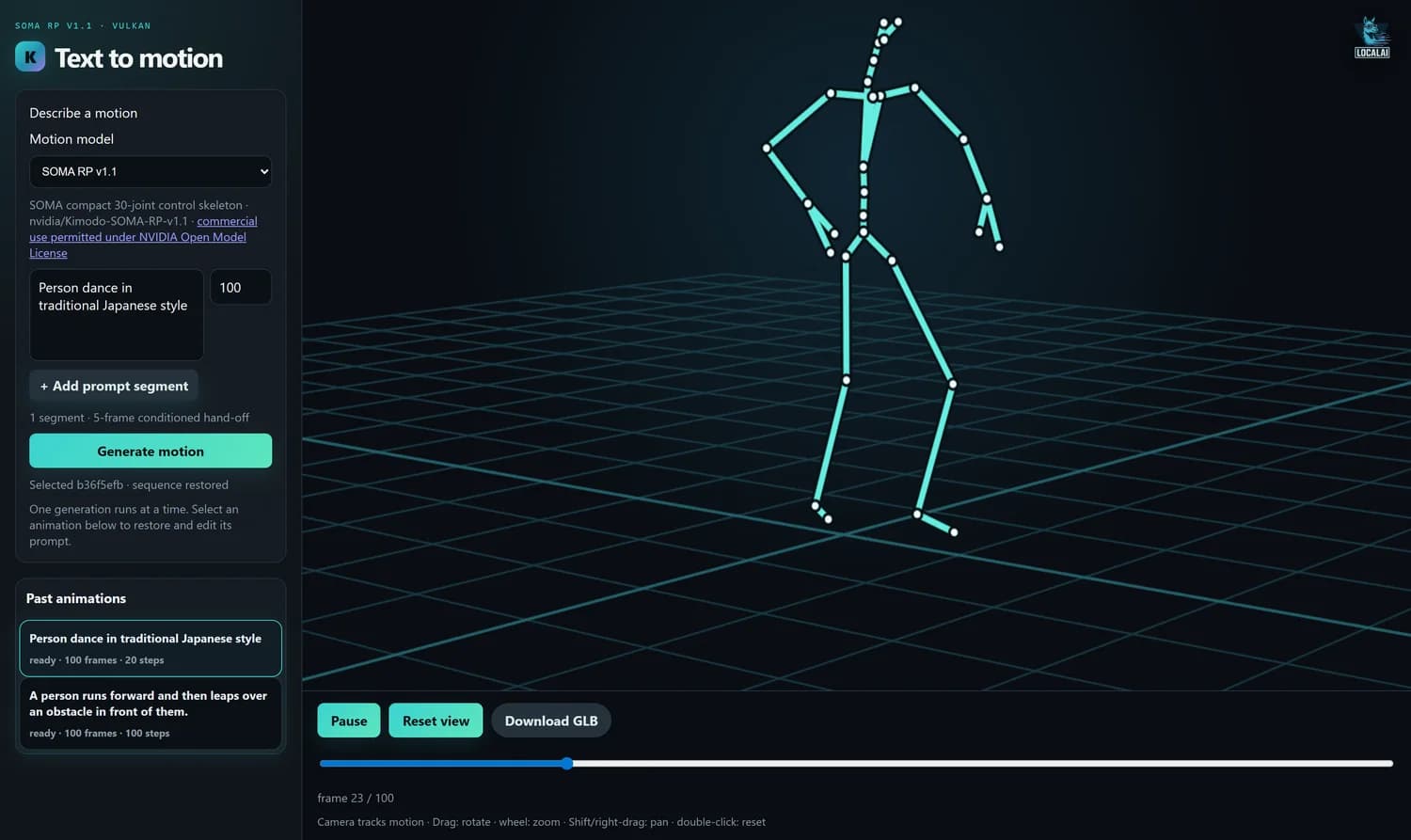1411x840 pixels.
Task: Click the frame count field showing 100
Action: (241, 287)
